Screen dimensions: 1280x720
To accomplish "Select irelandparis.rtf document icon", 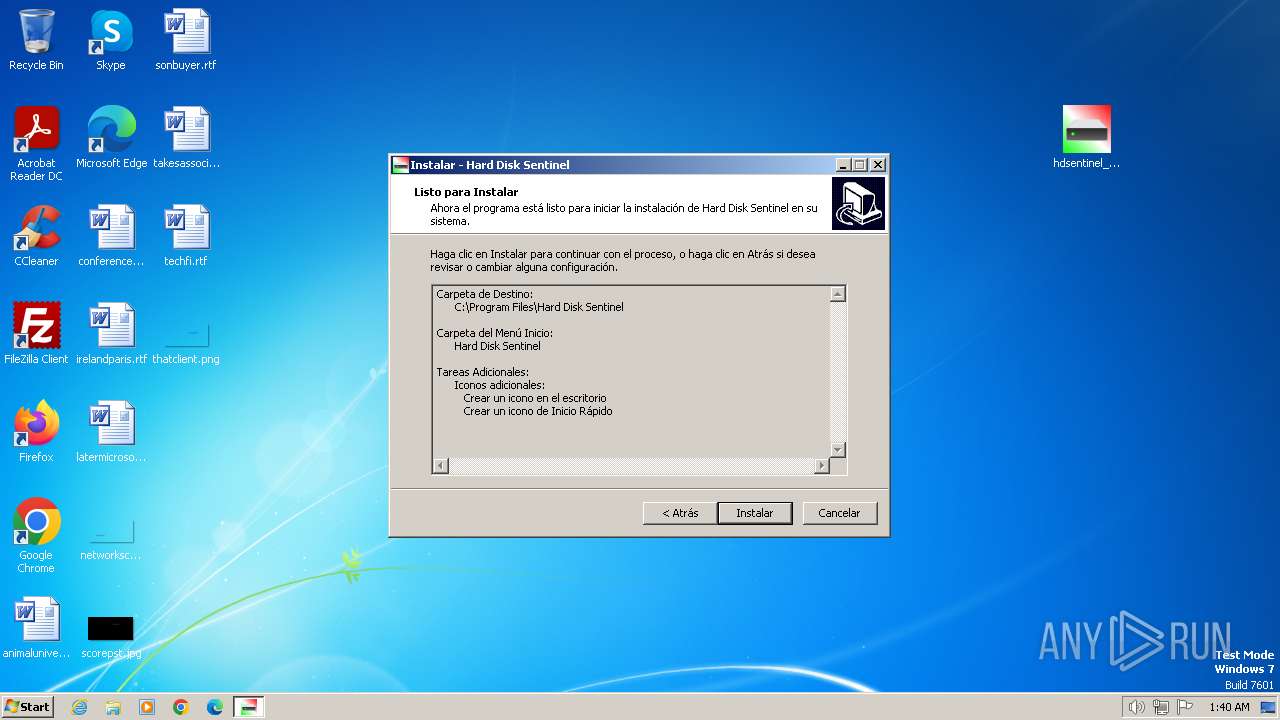I will 111,334.
